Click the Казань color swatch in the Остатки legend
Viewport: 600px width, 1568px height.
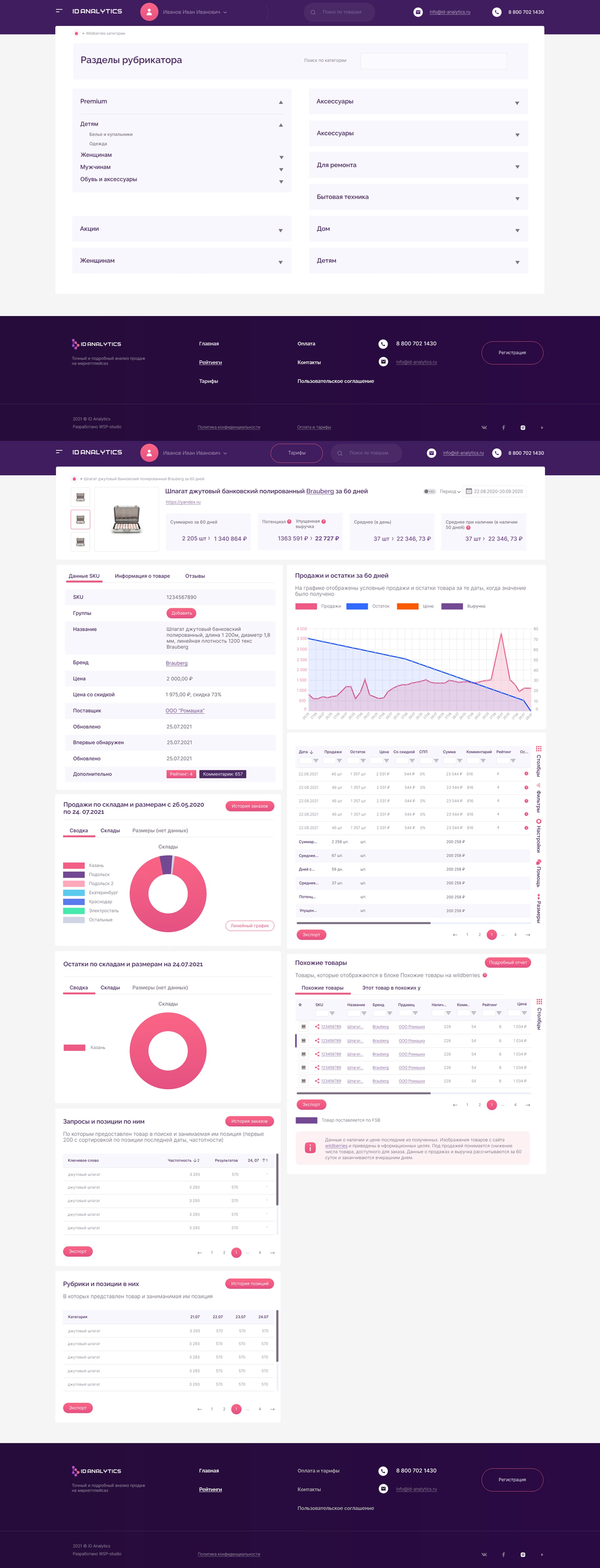74,1047
